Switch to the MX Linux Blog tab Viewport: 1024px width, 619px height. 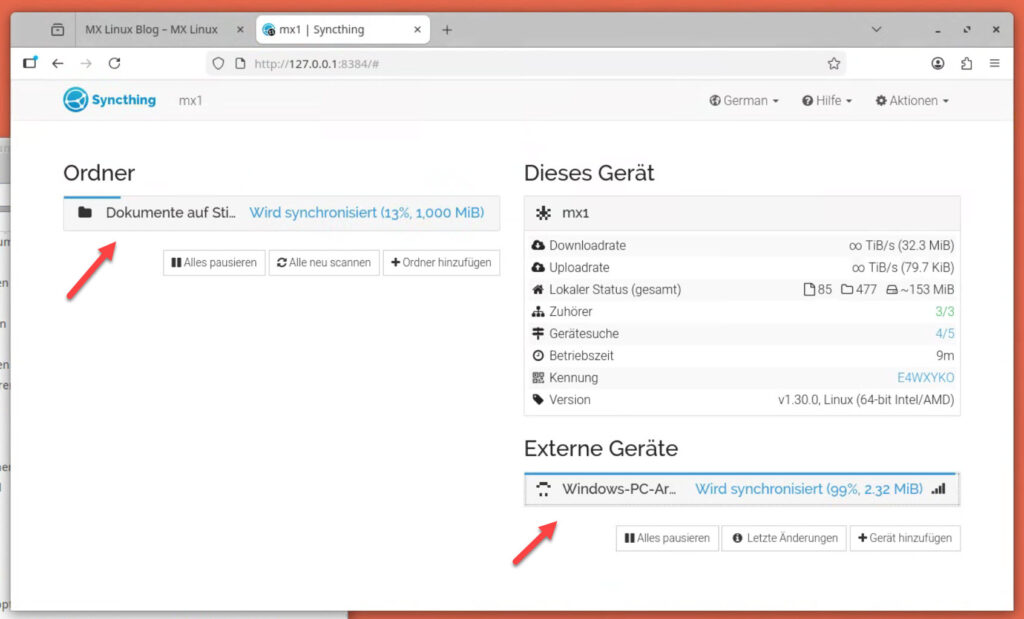click(x=150, y=30)
